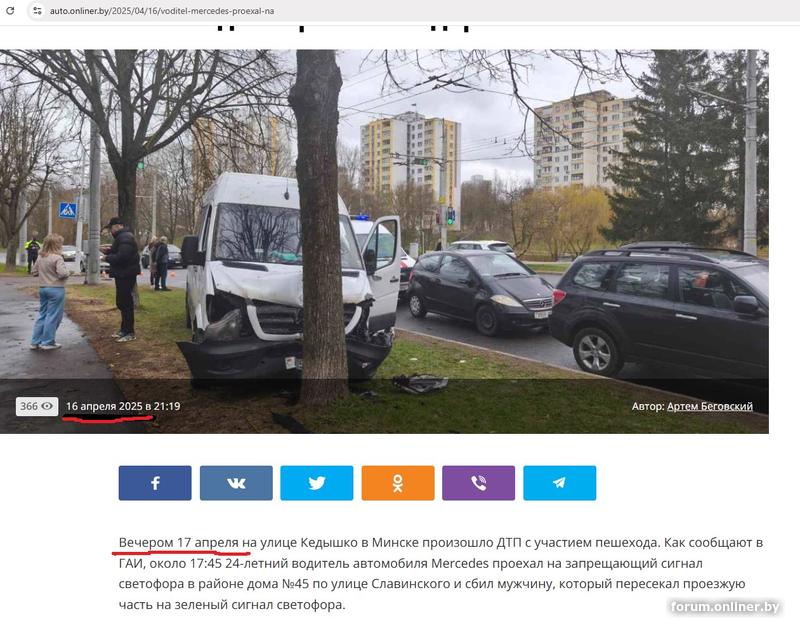The width and height of the screenshot is (800, 628).
Task: Open site info icon beside the URL
Action: click(37, 10)
